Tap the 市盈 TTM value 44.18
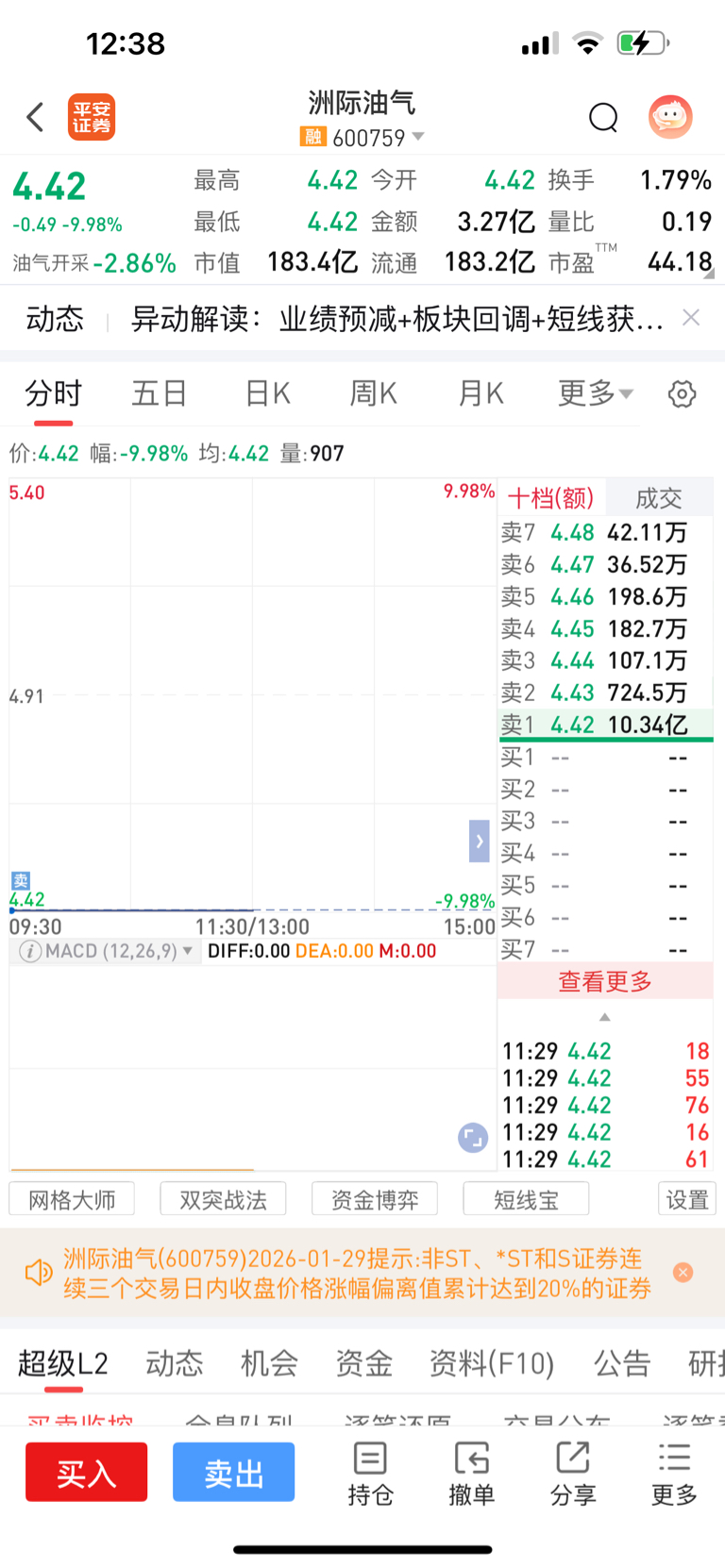This screenshot has height=1568, width=725. [680, 261]
